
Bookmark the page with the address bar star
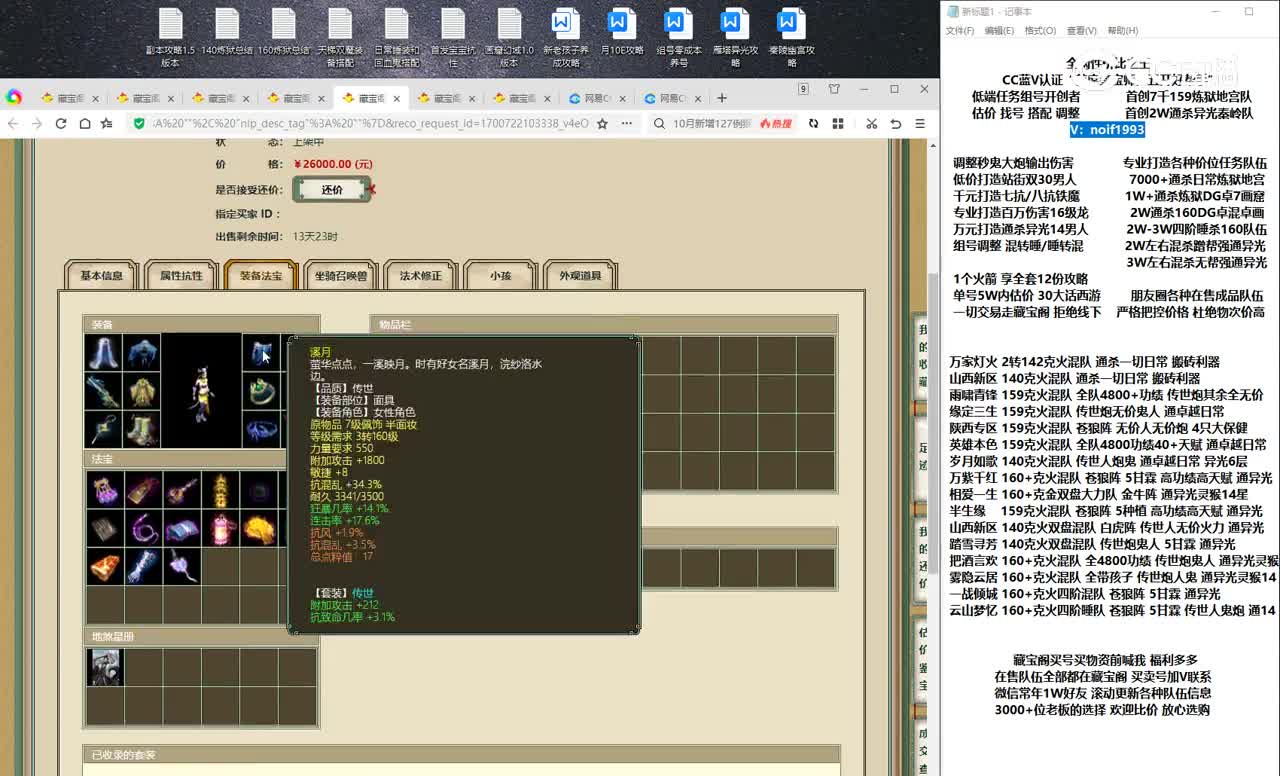tap(601, 123)
